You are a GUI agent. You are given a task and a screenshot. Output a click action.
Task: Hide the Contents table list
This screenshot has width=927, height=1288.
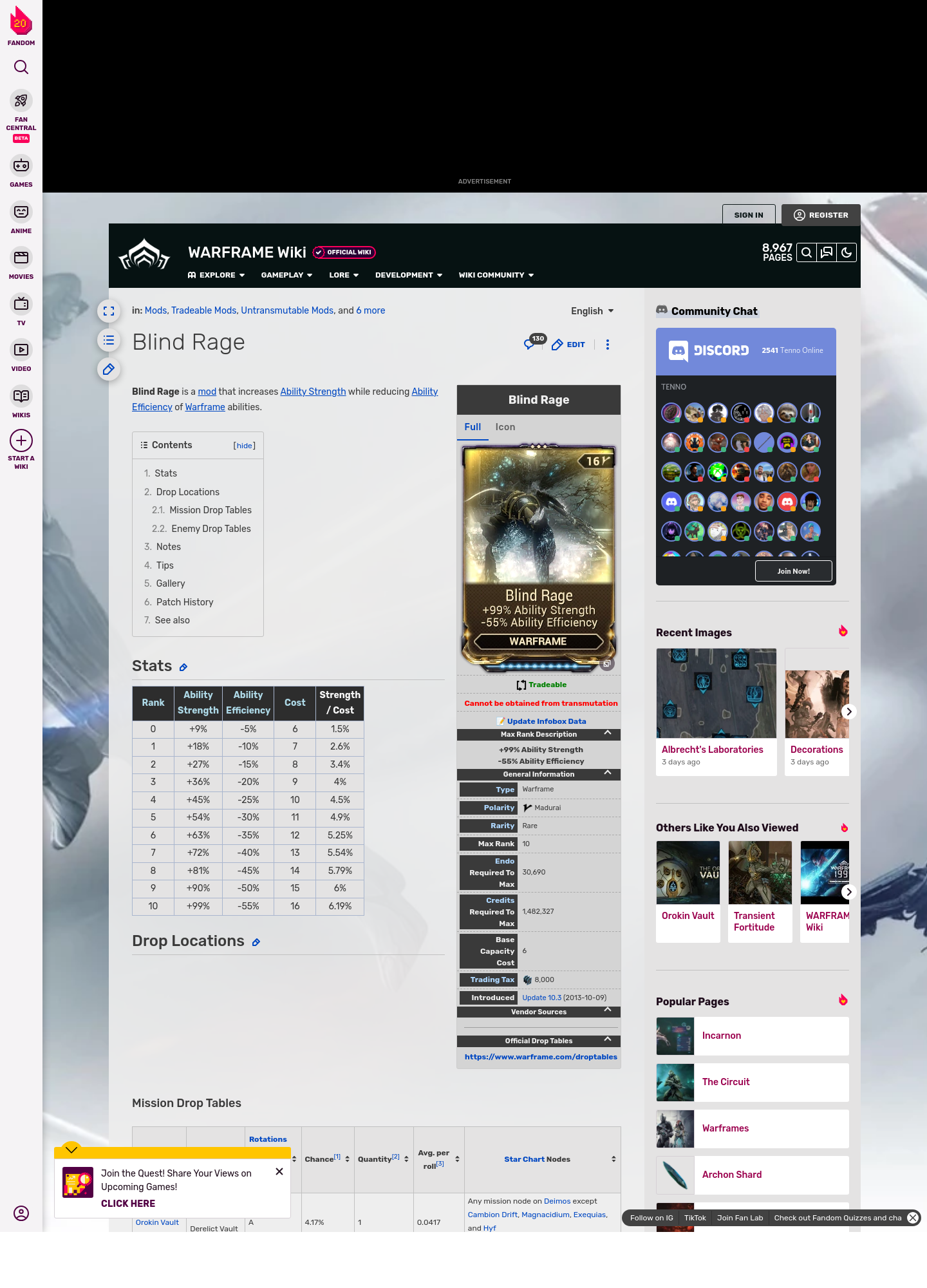click(x=244, y=446)
